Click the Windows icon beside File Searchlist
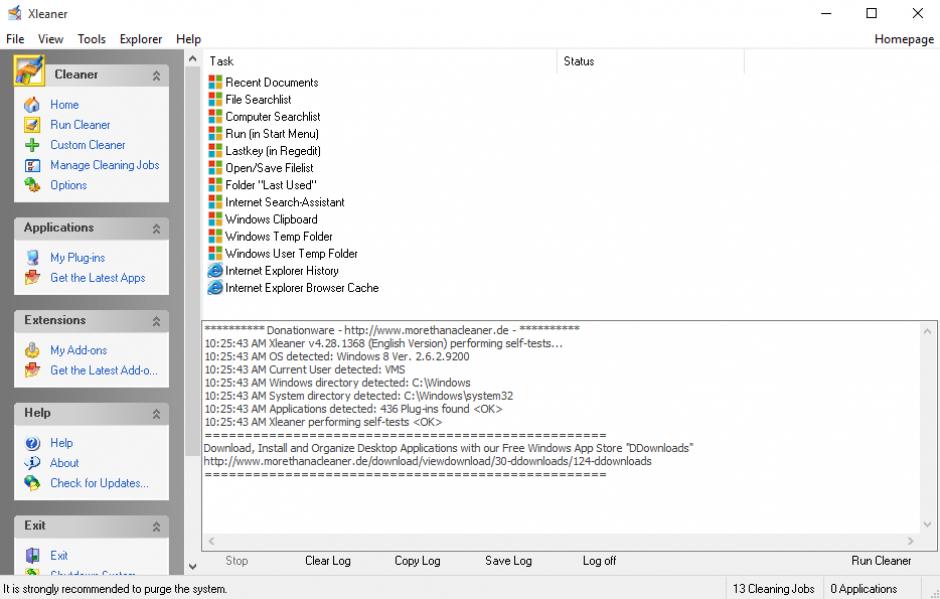 pos(215,100)
